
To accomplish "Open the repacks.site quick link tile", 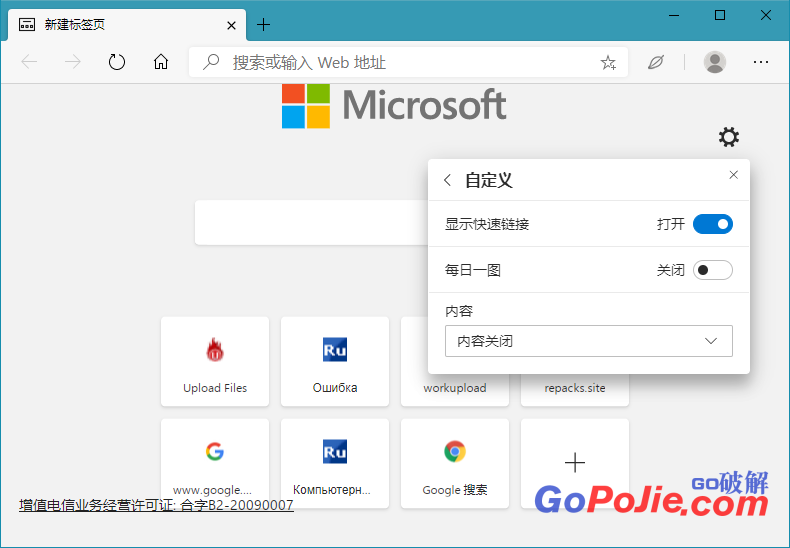I will pos(574,389).
